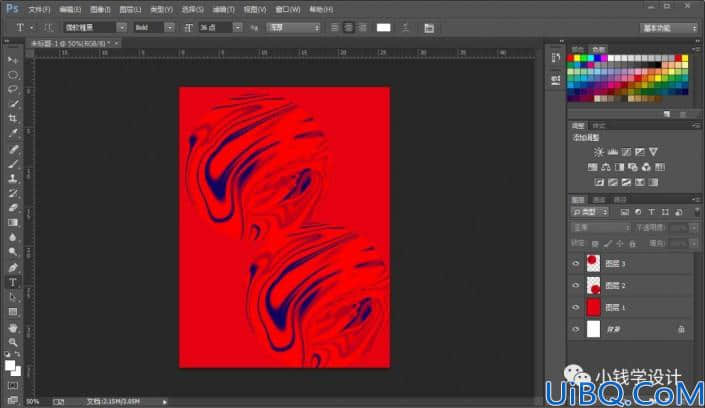Open the layer blending mode dropdown

601,228
